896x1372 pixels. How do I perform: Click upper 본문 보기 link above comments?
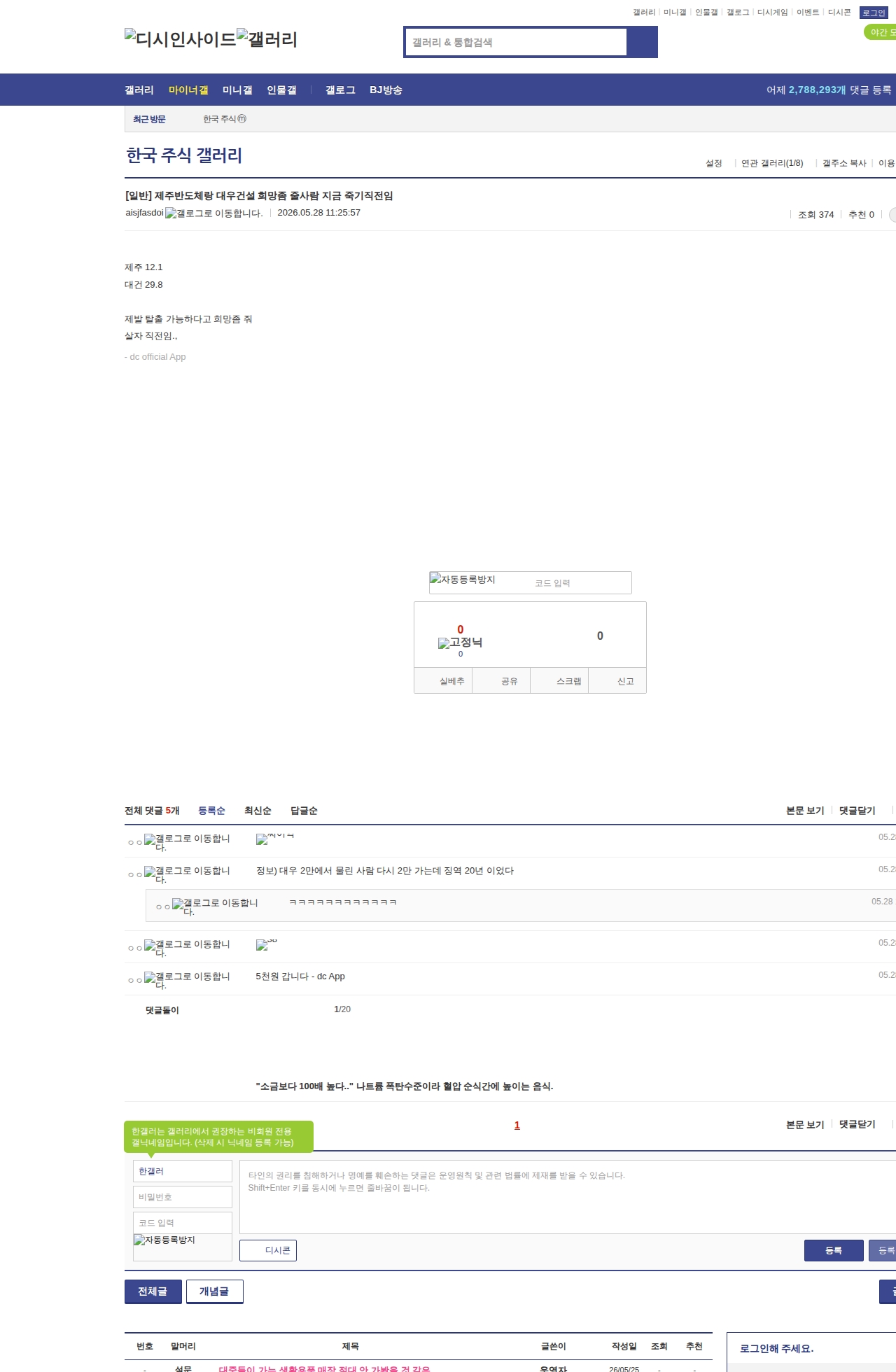click(805, 811)
